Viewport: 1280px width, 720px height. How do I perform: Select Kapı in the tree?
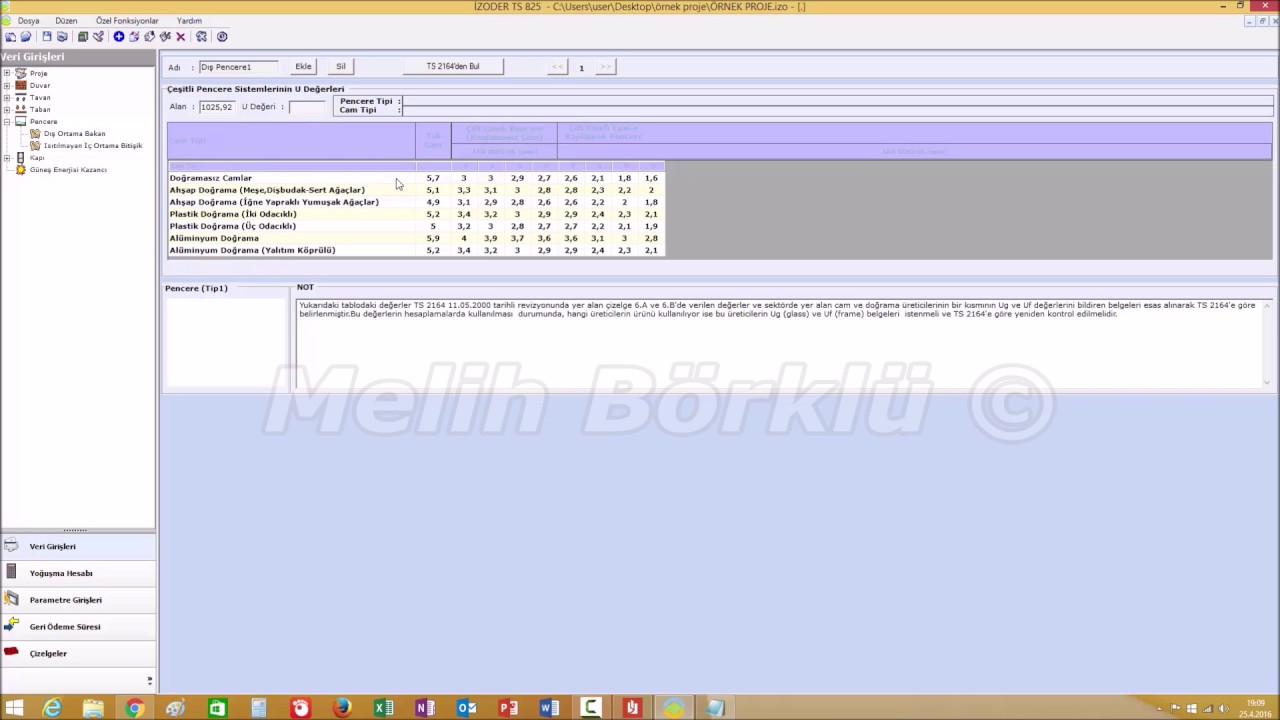click(x=37, y=157)
